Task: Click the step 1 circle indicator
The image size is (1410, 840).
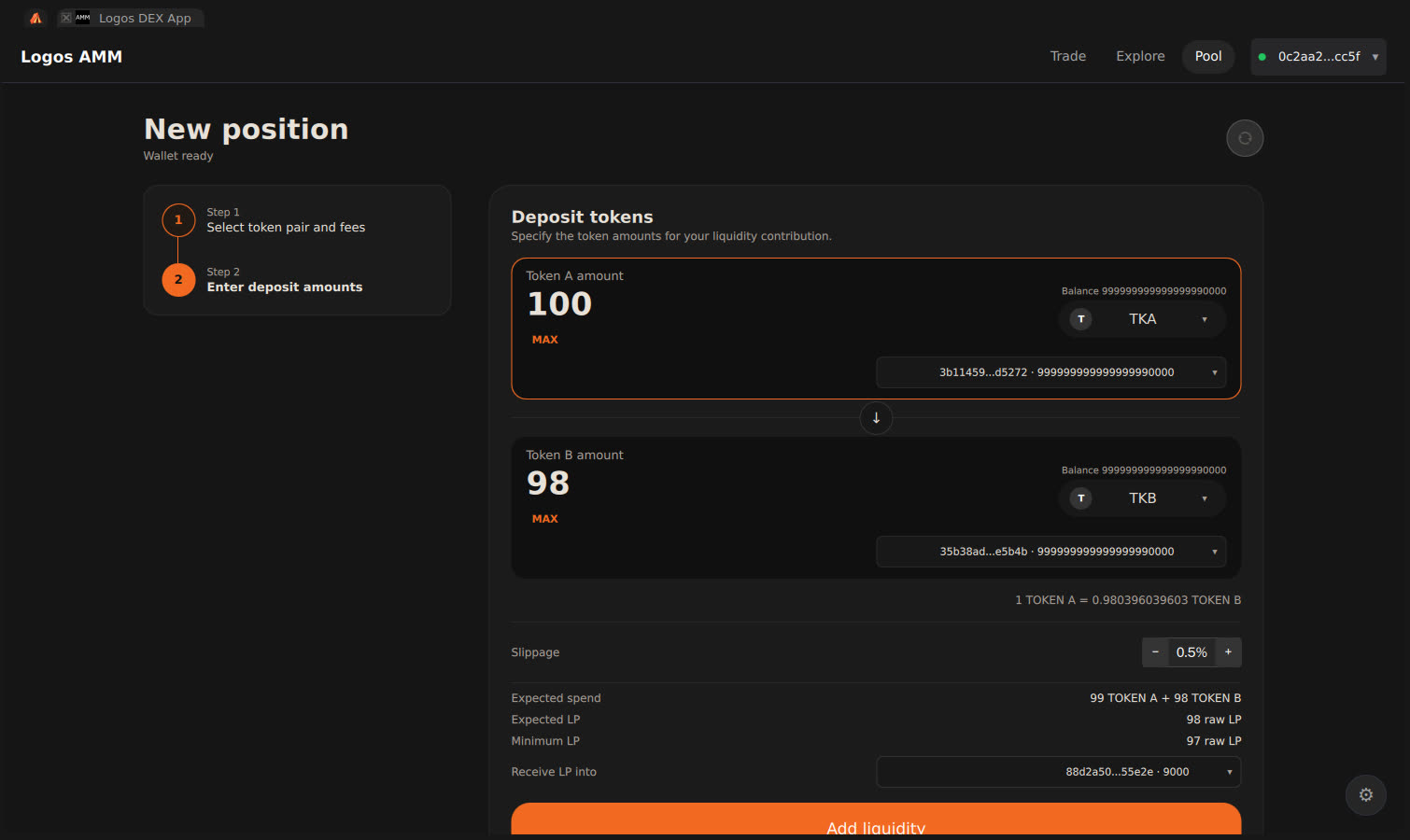Action: click(178, 220)
